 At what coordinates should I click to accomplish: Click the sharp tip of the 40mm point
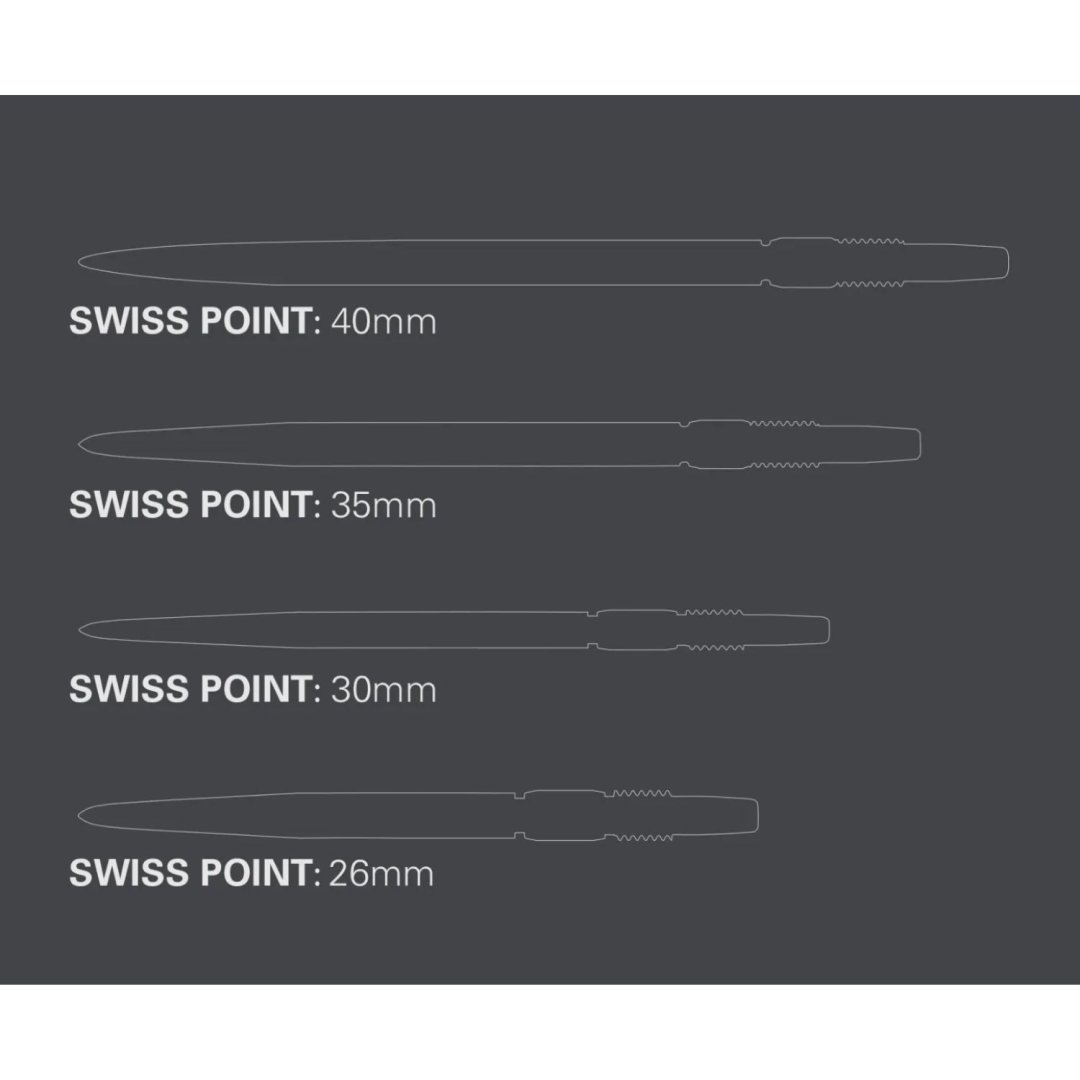click(x=83, y=262)
